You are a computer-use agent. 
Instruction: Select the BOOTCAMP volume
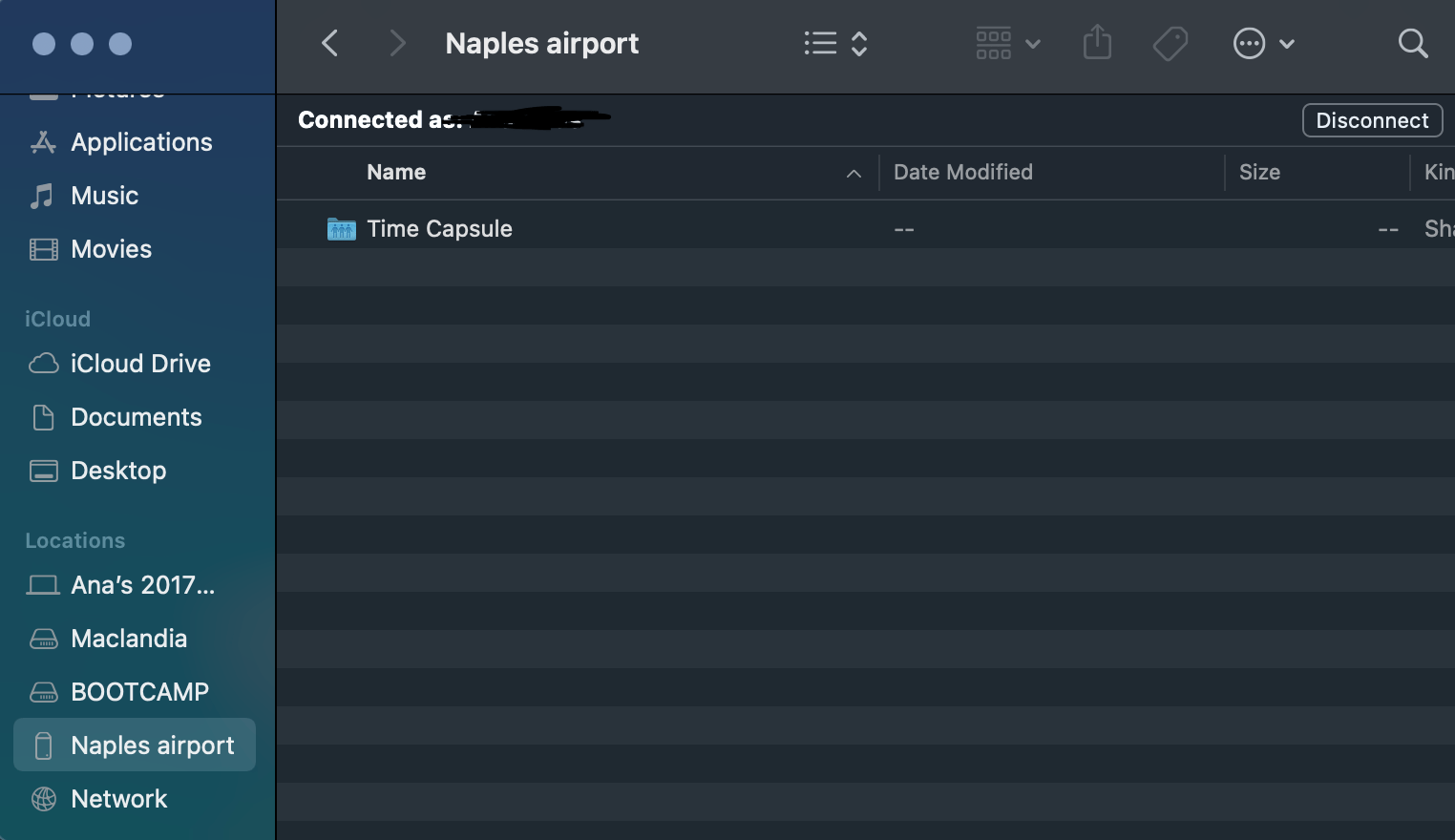pyautogui.click(x=139, y=692)
